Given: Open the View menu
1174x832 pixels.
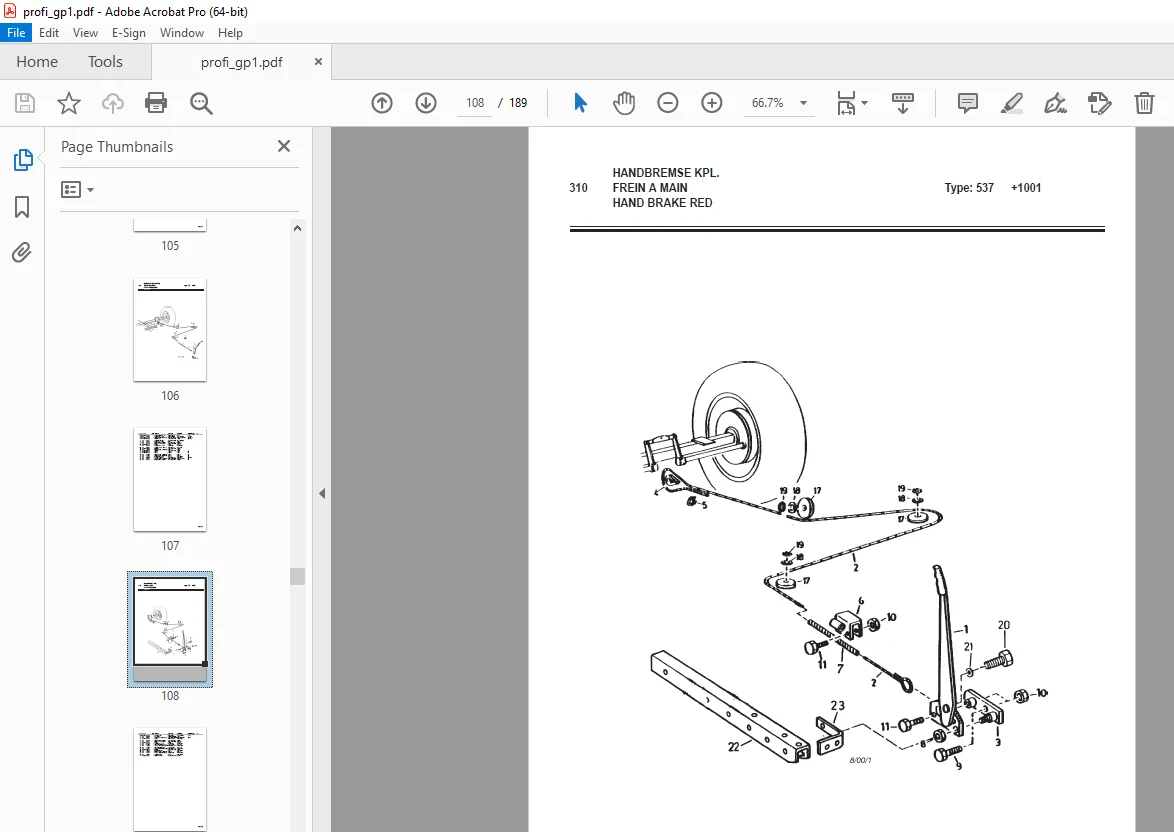Looking at the screenshot, I should (x=85, y=33).
